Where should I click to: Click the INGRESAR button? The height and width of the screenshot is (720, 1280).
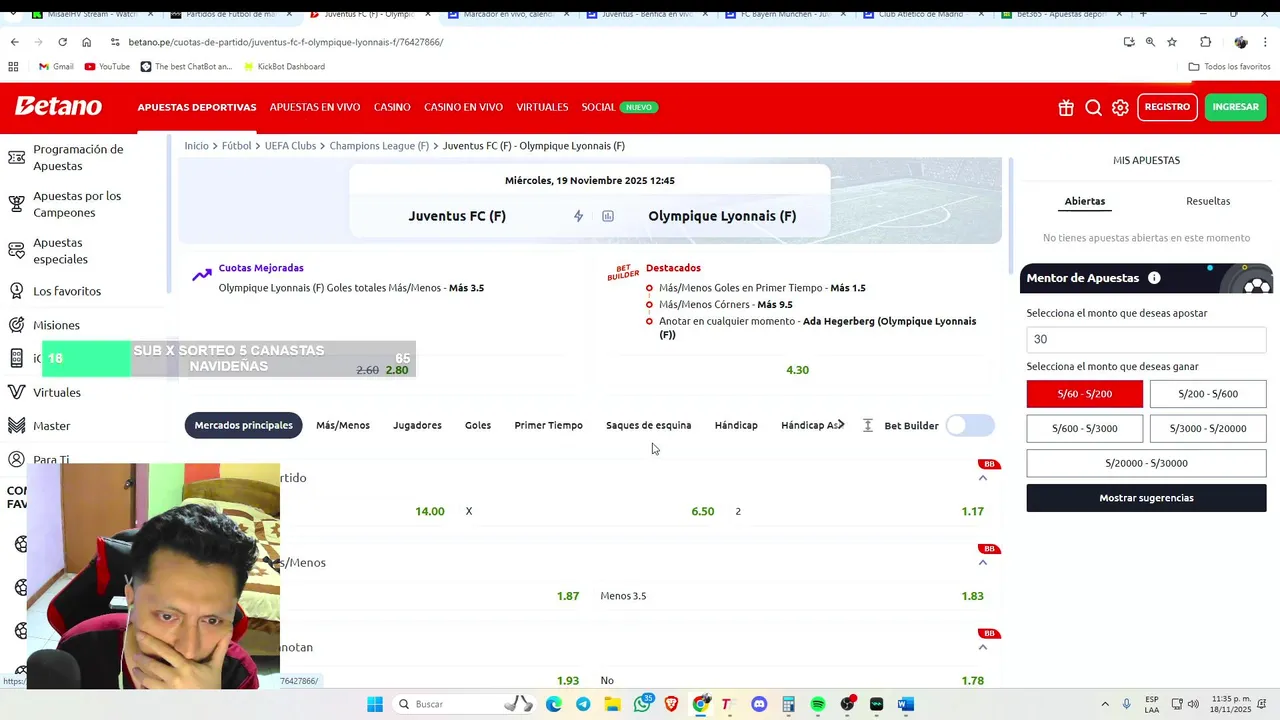tap(1235, 107)
